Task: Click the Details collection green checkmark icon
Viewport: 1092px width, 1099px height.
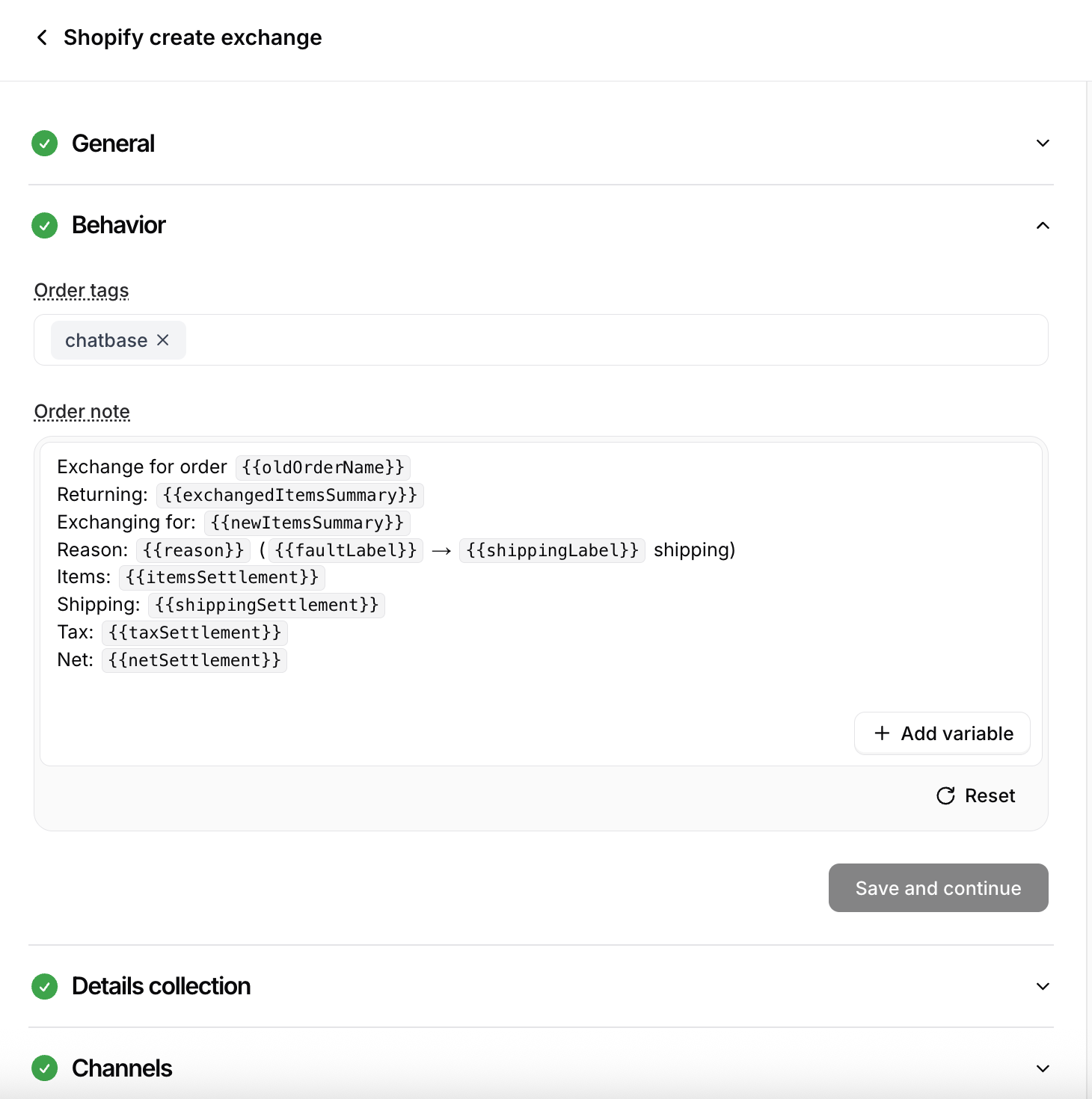Action: click(x=45, y=986)
